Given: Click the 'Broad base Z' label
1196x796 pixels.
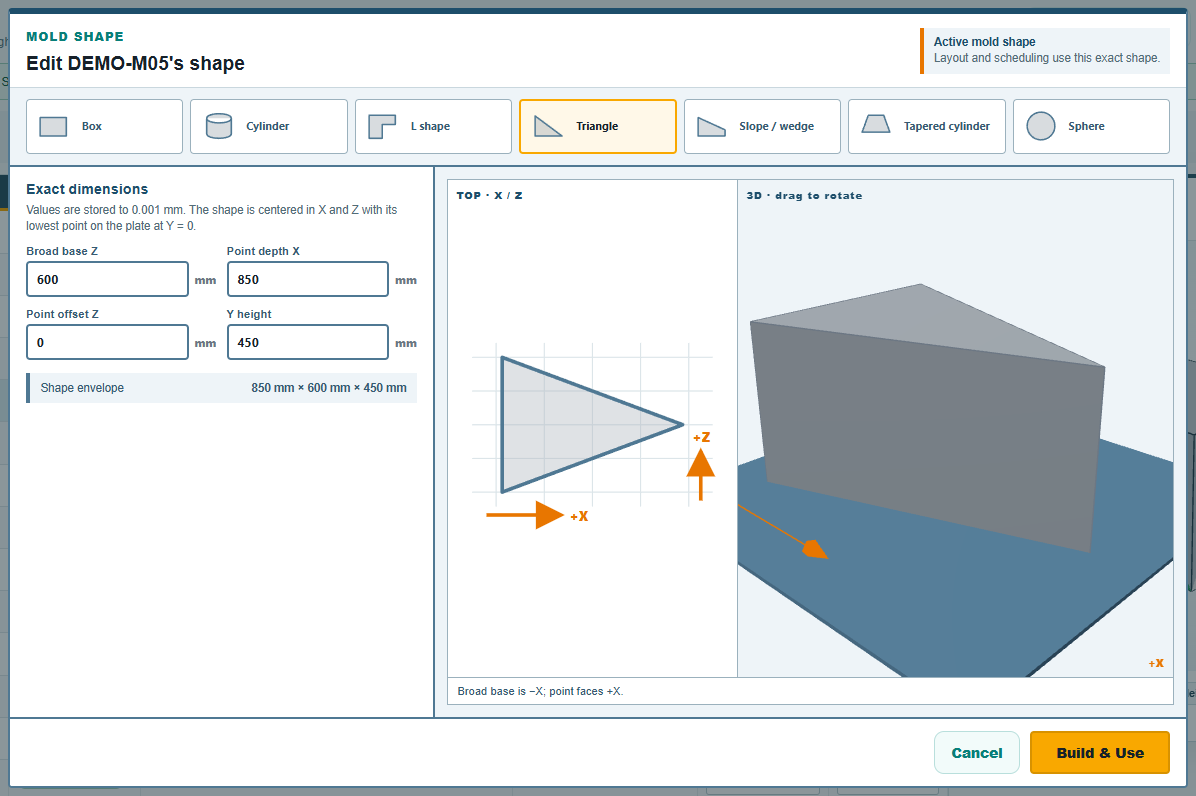Looking at the screenshot, I should 62,251.
